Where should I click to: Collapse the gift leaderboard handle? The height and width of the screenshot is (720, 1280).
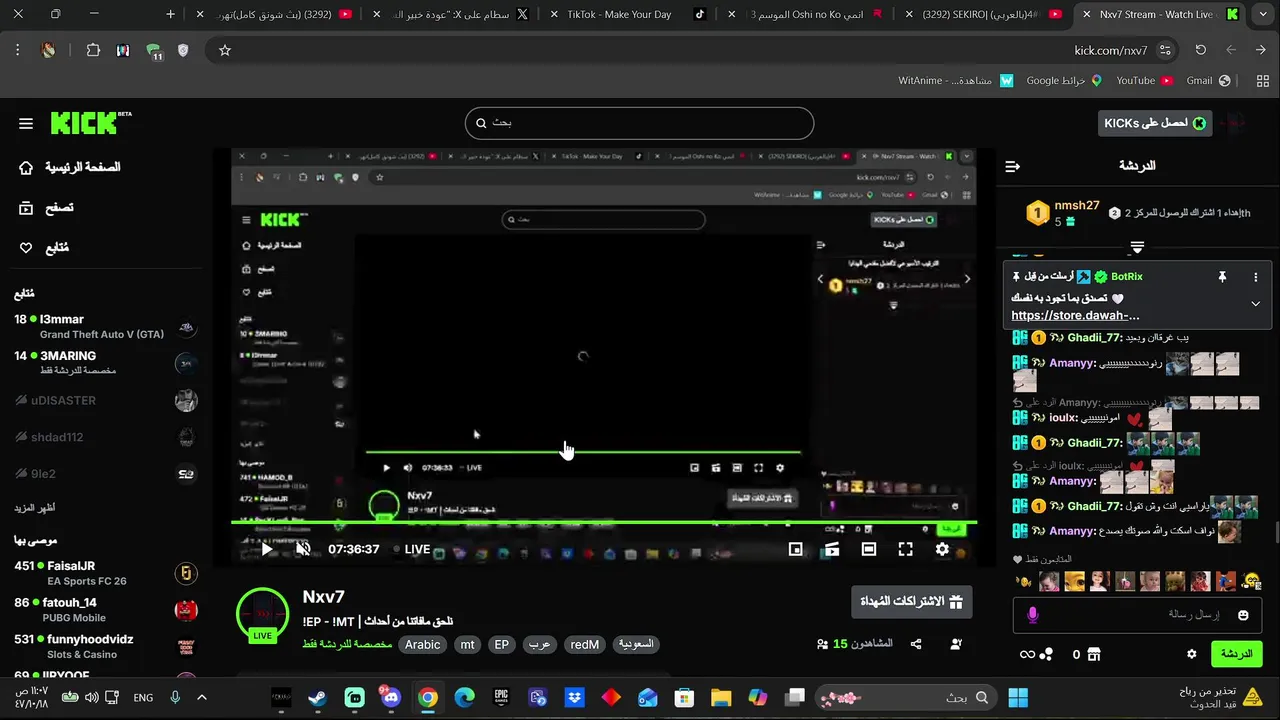coord(1137,247)
